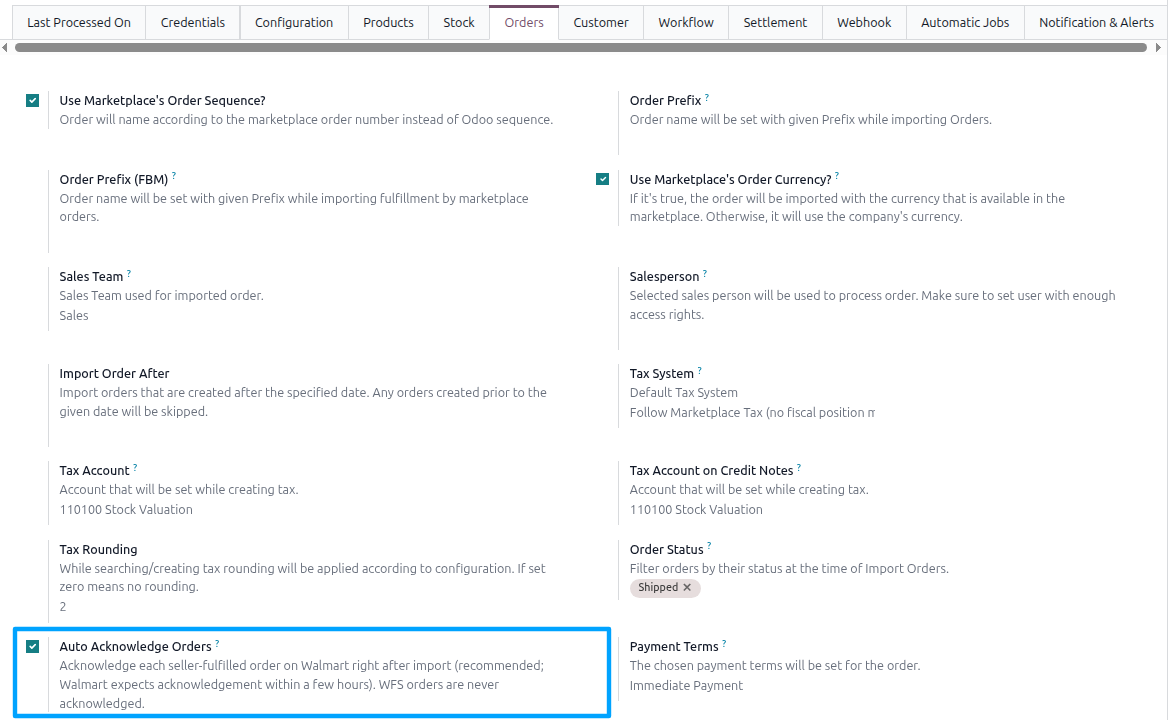Click the Tax Rounding label
1168x720 pixels.
pos(98,549)
